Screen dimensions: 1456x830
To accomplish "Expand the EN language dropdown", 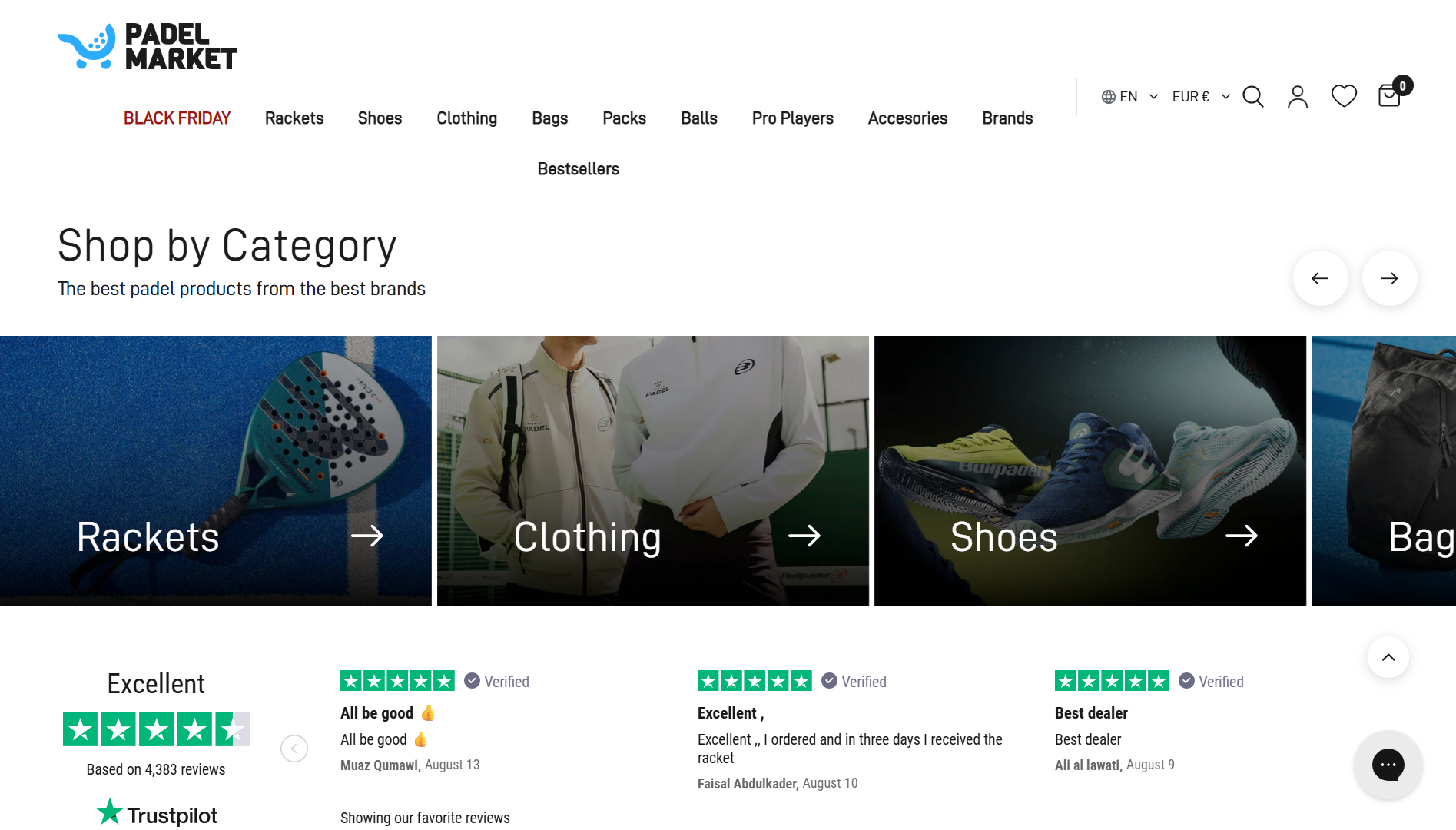I will click(1129, 97).
